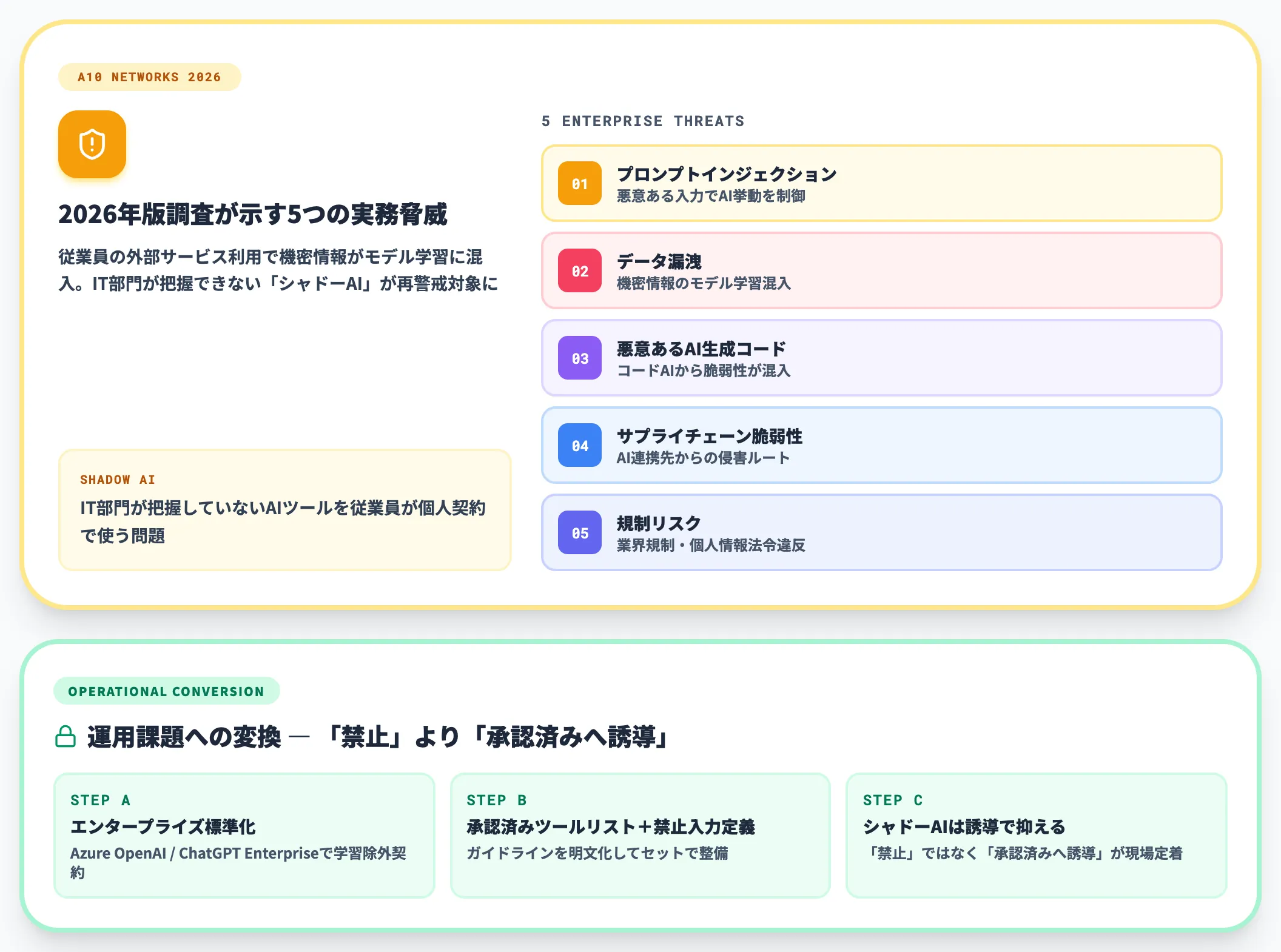Select the STEP B 承認済みツールリスト card
This screenshot has width=1281, height=952.
pyautogui.click(x=640, y=835)
